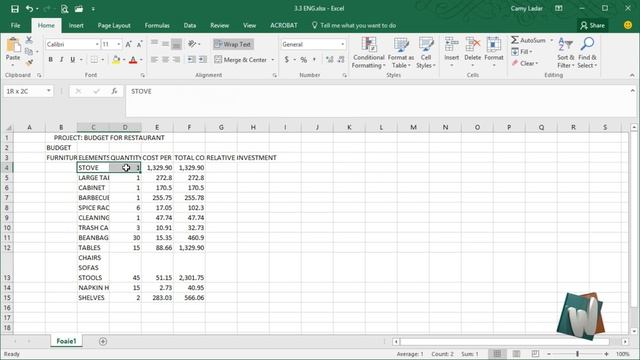Click the zoom slider handle
This screenshot has width=640, height=360.
coord(577,354)
